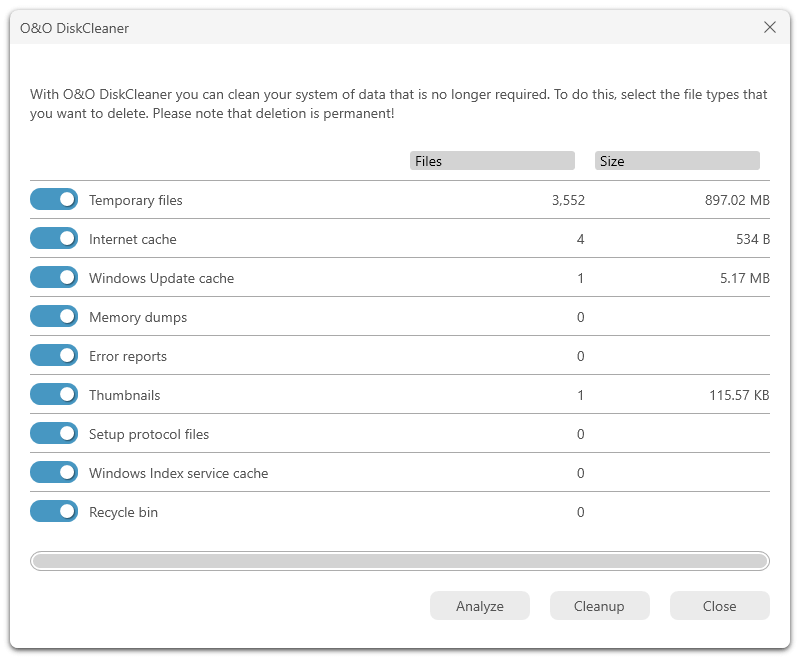This screenshot has height=658, width=800.
Task: Select the Temporary files label
Action: point(136,200)
